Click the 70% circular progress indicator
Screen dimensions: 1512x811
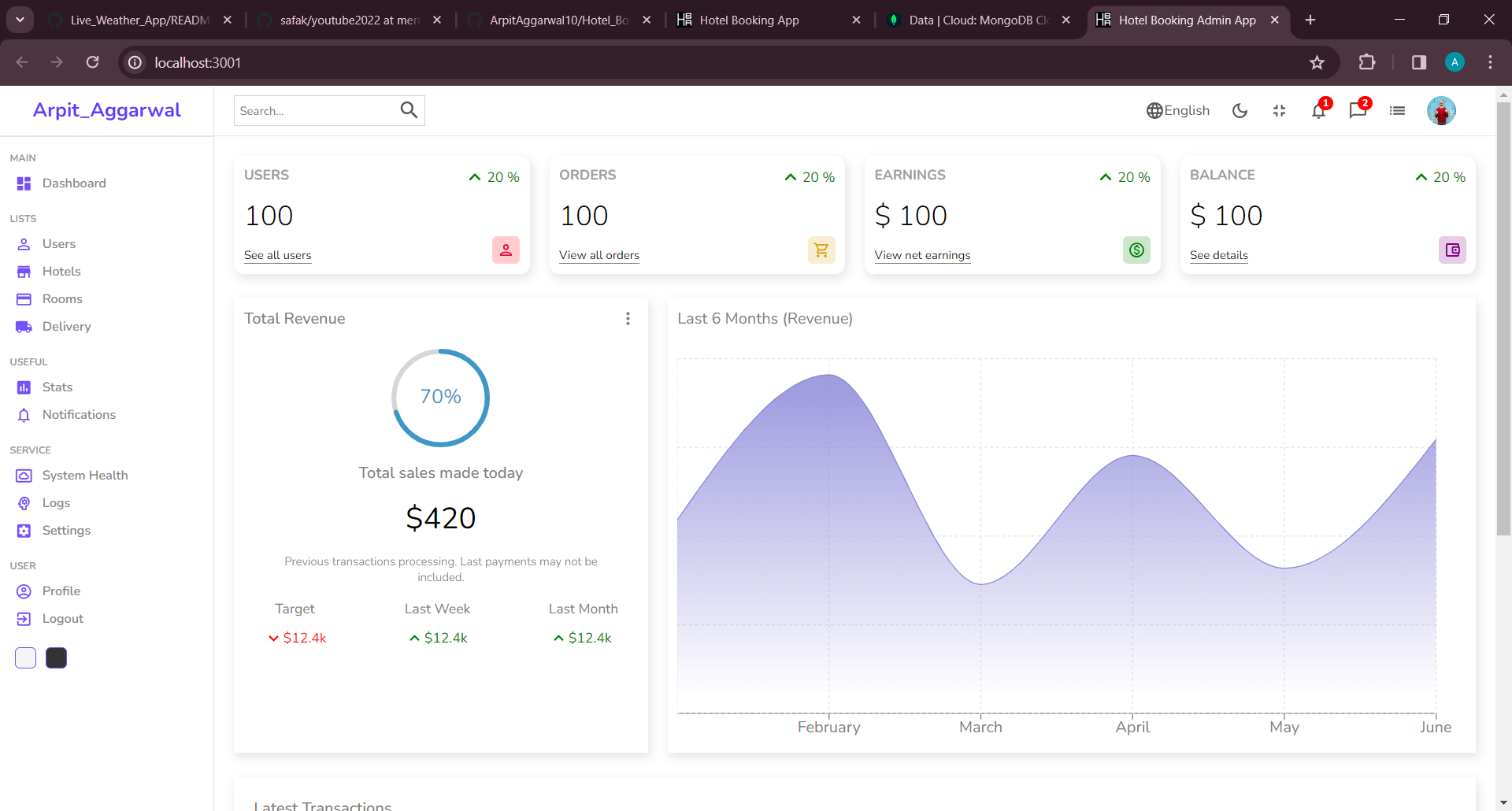[x=440, y=398]
